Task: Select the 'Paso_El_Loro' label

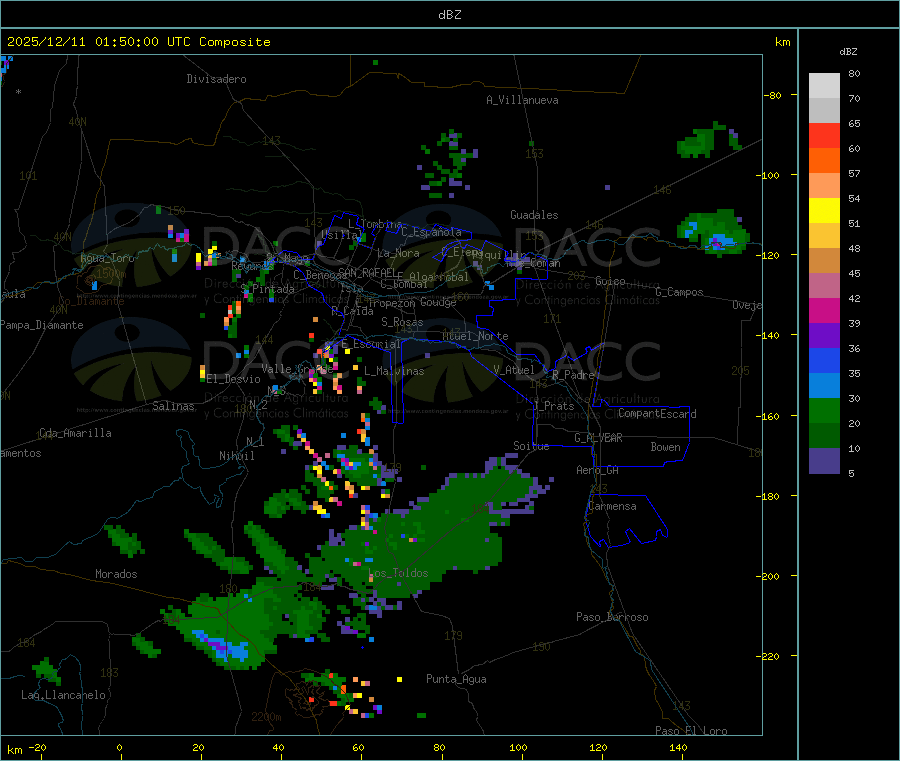Action: click(691, 731)
